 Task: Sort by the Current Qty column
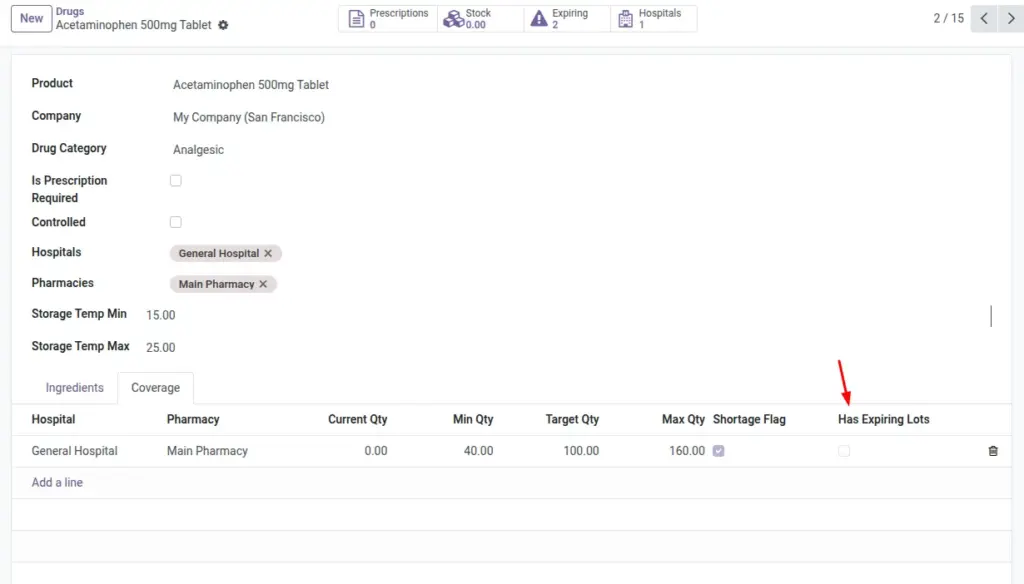tap(357, 419)
